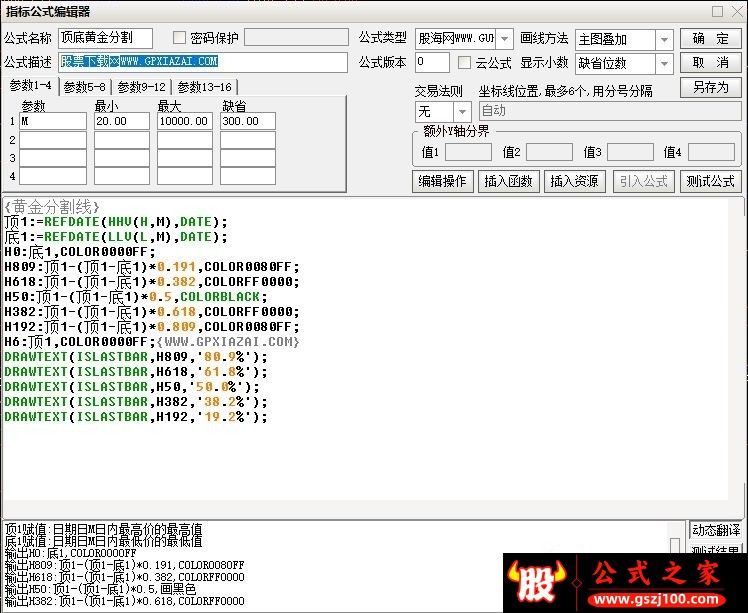This screenshot has height=613, width=748.
Task: Click the 公式名称 formula name field
Action: (x=105, y=38)
